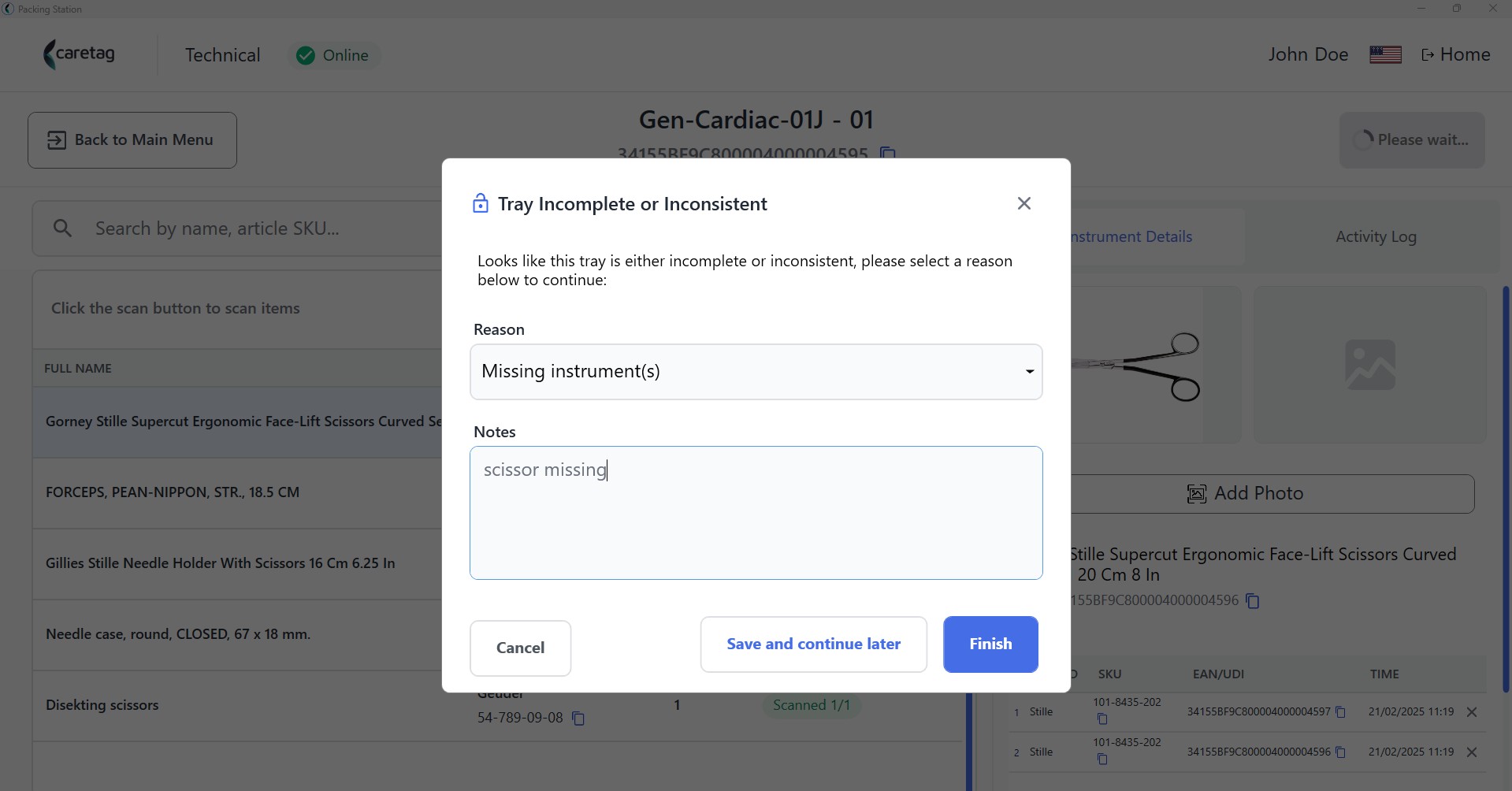Click the caretag logo
Screen dimensions: 1512x791
[79, 54]
